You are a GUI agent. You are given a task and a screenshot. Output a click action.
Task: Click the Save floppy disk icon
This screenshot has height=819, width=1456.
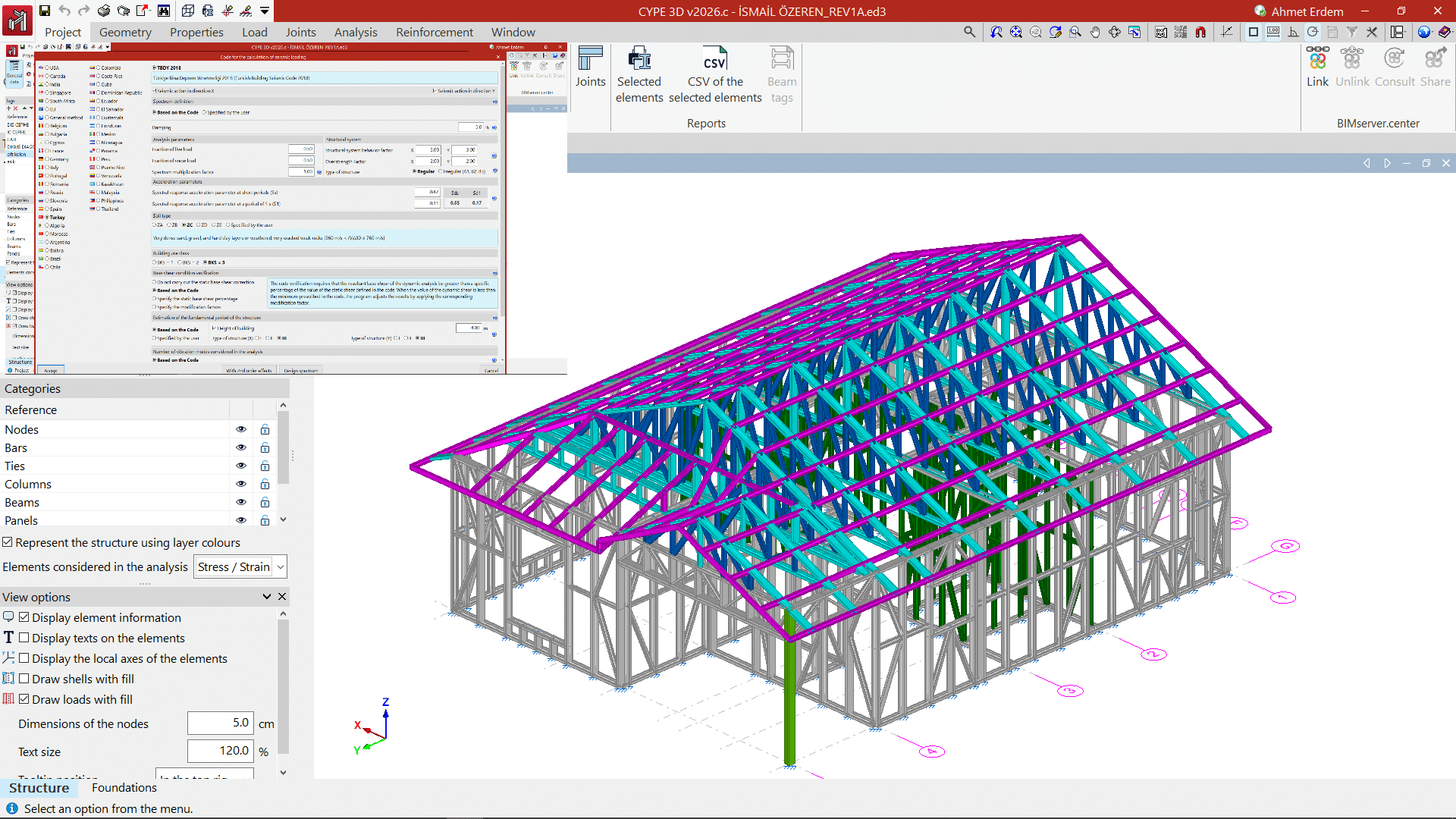(x=45, y=11)
